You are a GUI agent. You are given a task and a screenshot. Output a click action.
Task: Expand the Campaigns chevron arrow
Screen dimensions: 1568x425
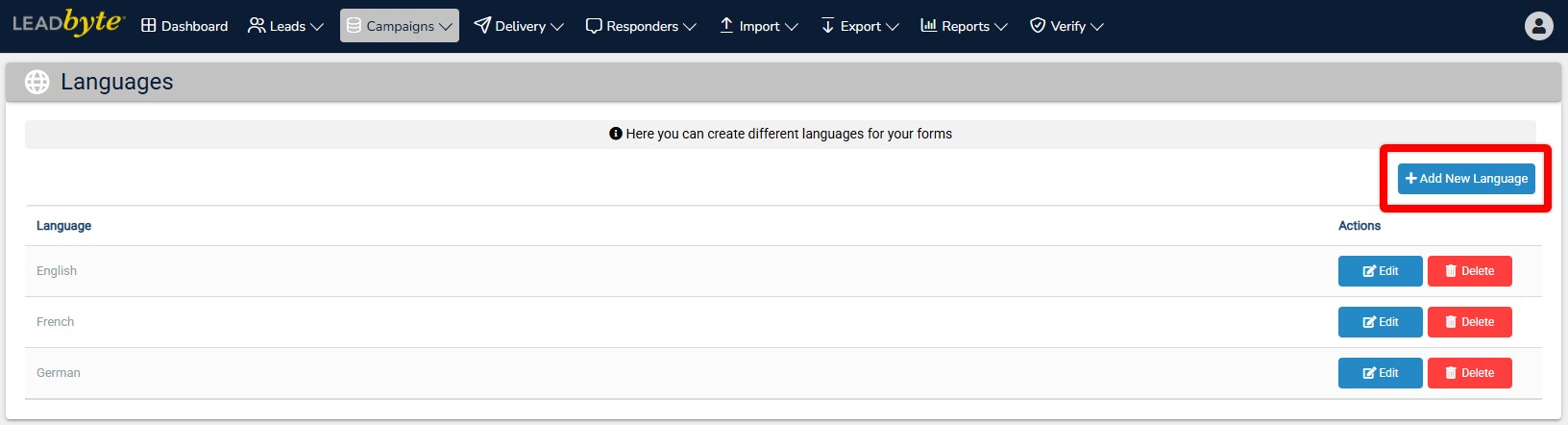click(x=445, y=27)
